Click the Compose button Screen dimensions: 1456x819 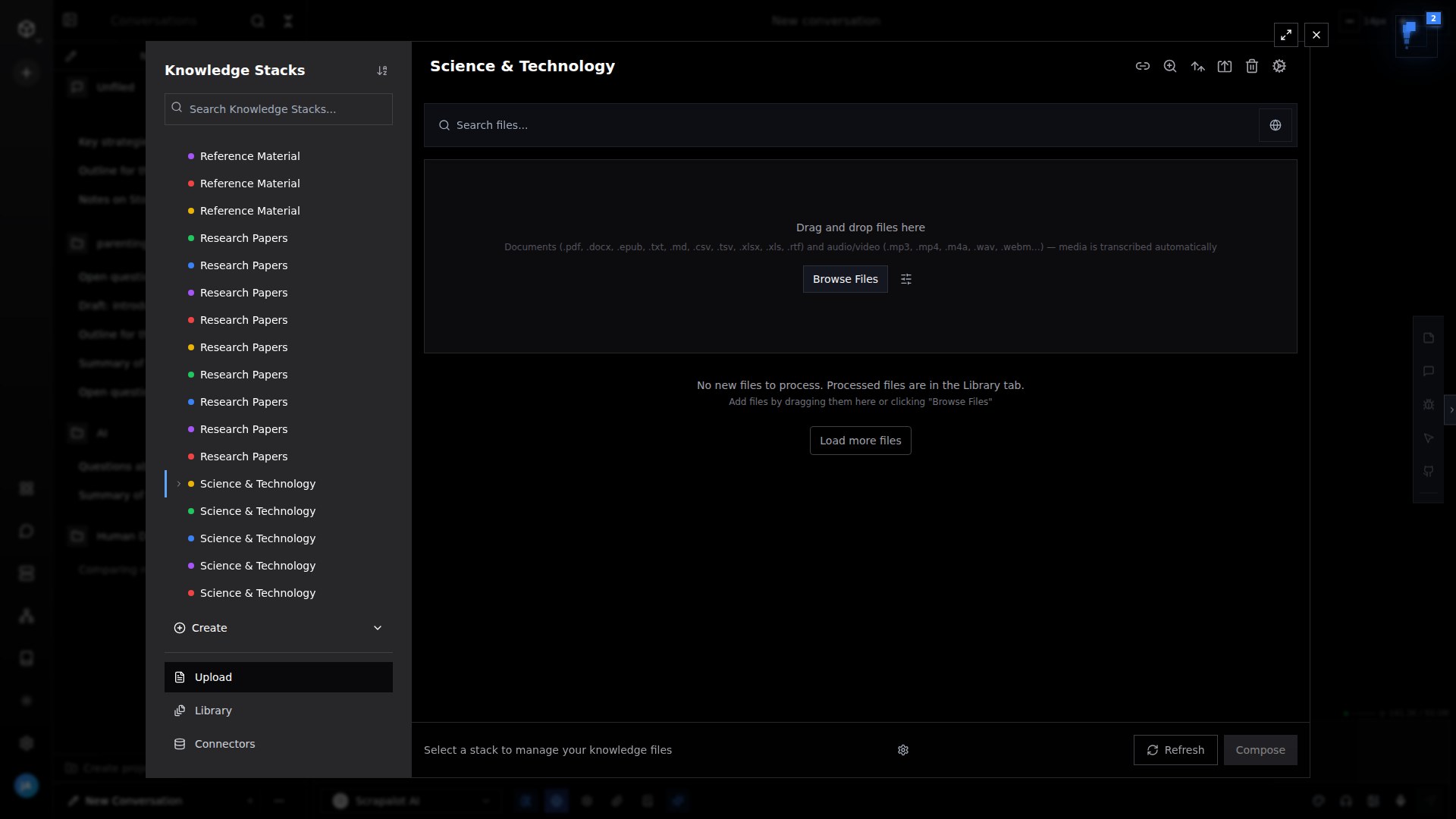tap(1260, 750)
